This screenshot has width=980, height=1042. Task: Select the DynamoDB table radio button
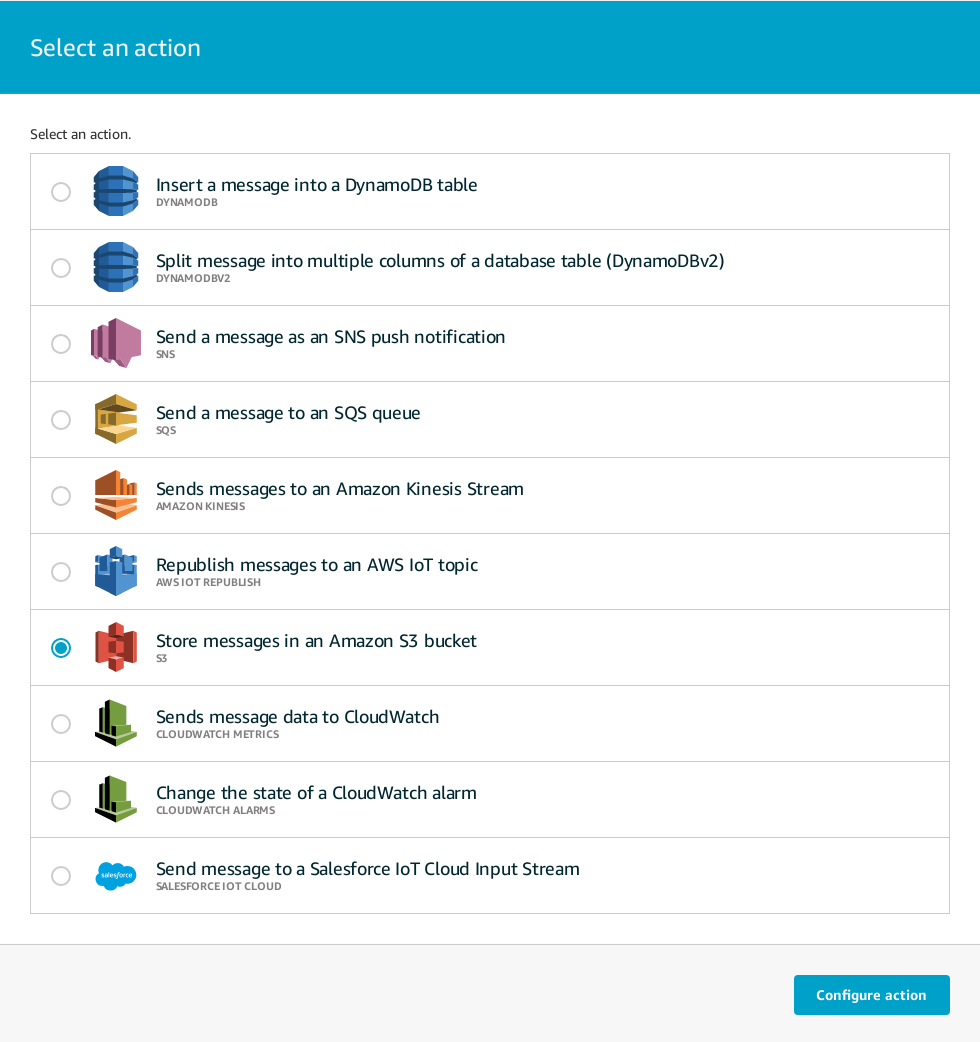coord(61,192)
